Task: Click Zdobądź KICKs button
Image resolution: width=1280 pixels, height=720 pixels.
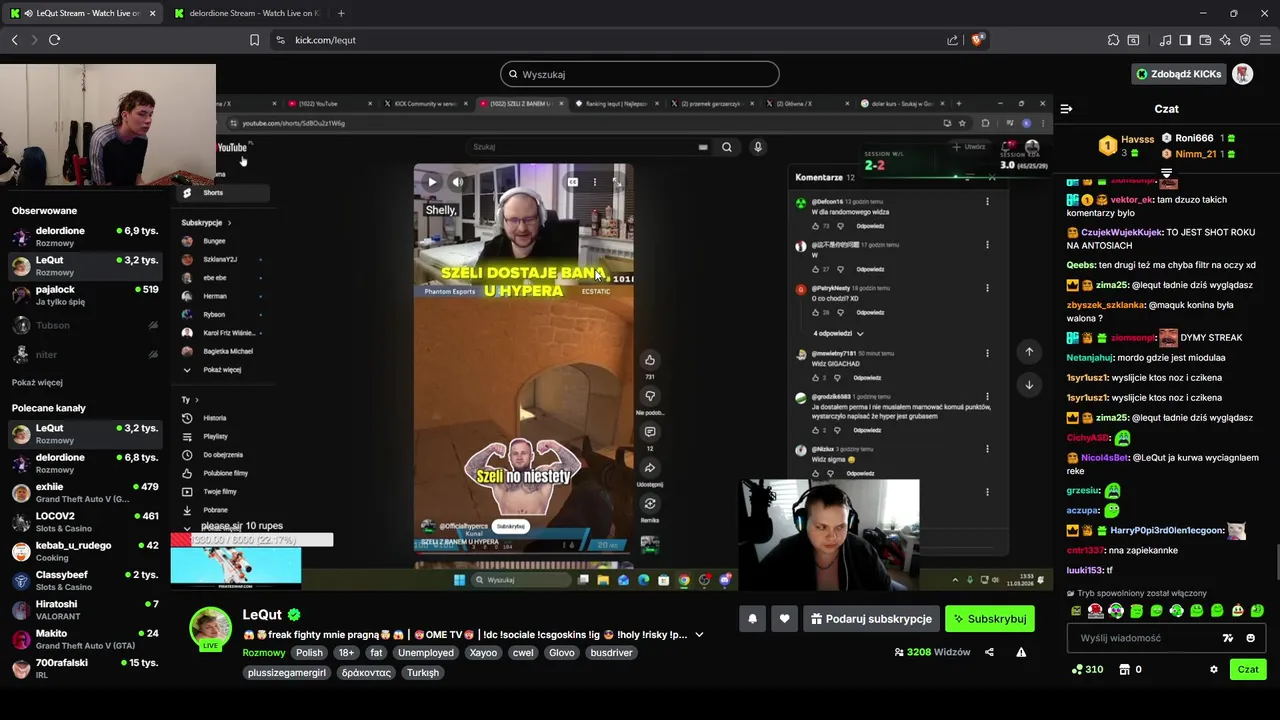Action: 1179,74
